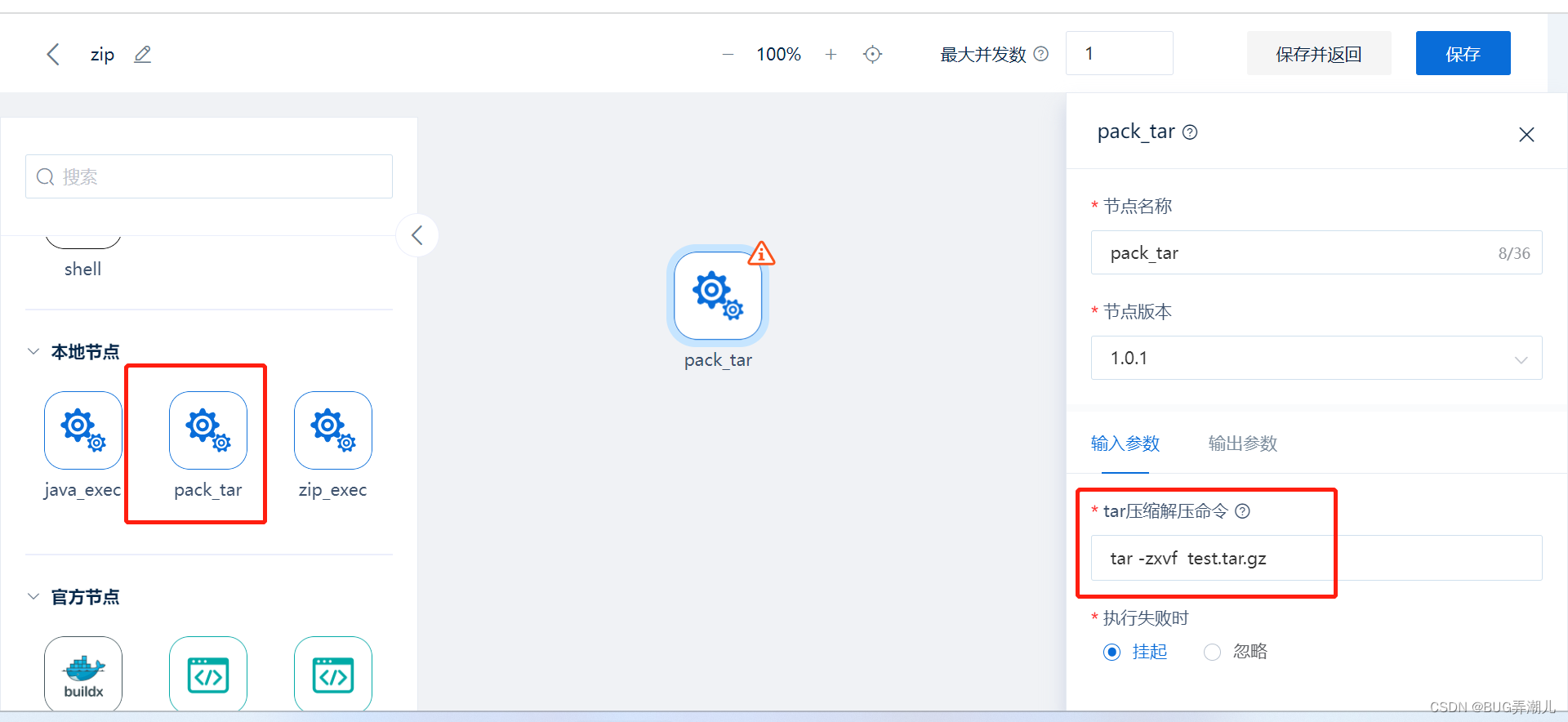Show help for tar压缩解压命令
Viewport: 1568px width, 722px height.
[x=1242, y=511]
